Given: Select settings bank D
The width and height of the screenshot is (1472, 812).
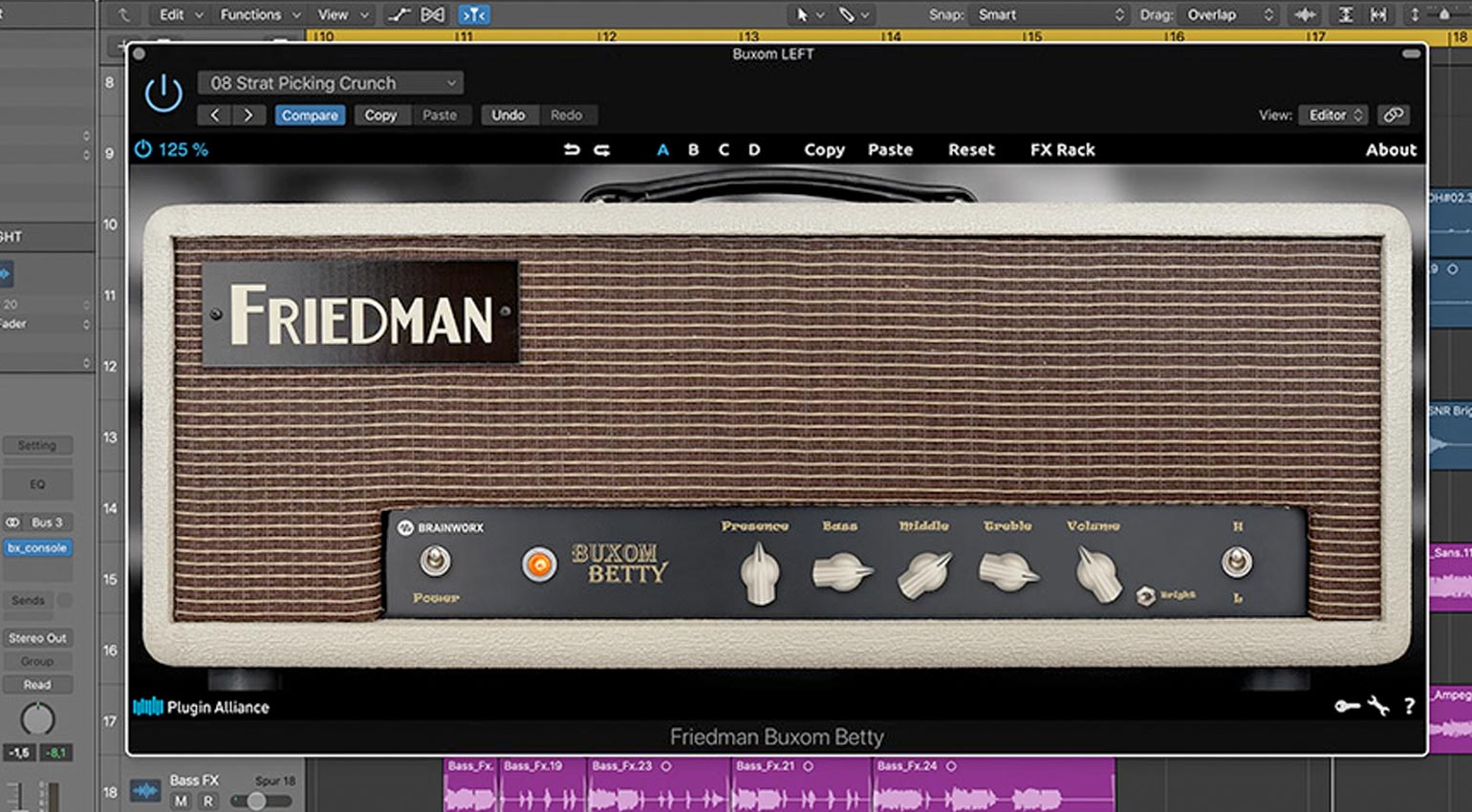Looking at the screenshot, I should [754, 150].
